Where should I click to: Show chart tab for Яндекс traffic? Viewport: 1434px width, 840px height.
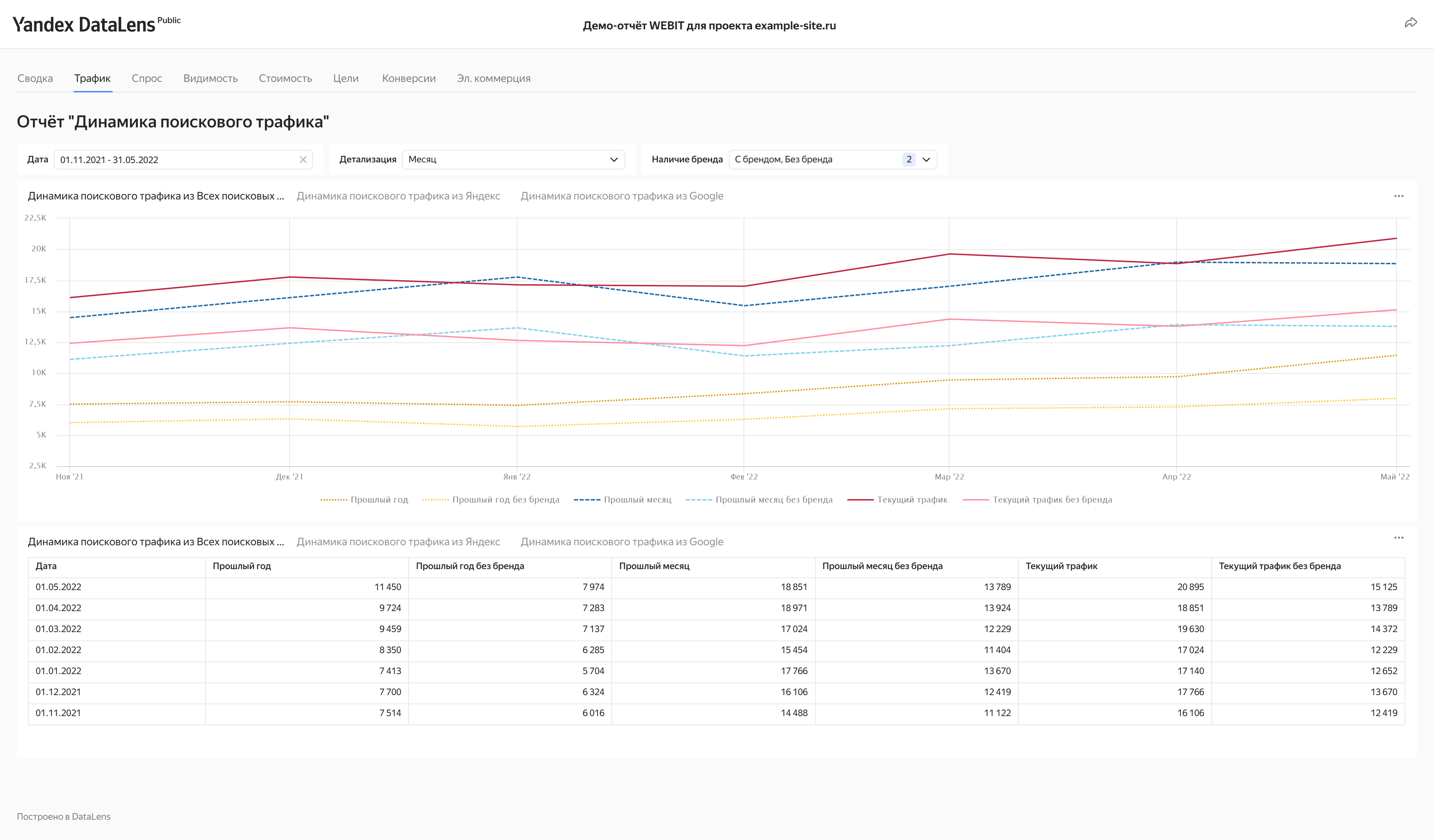398,196
